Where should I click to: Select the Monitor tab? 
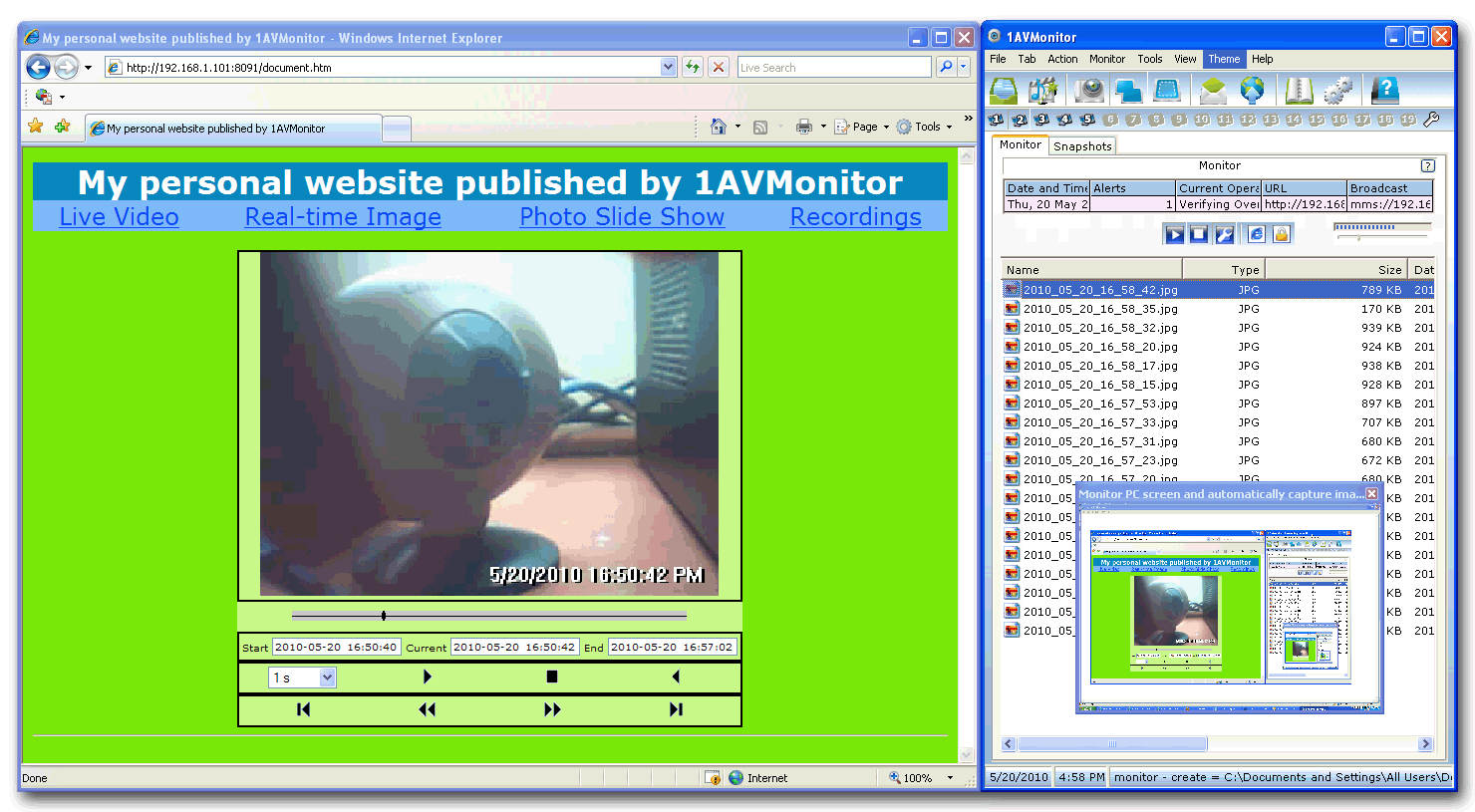point(1021,144)
